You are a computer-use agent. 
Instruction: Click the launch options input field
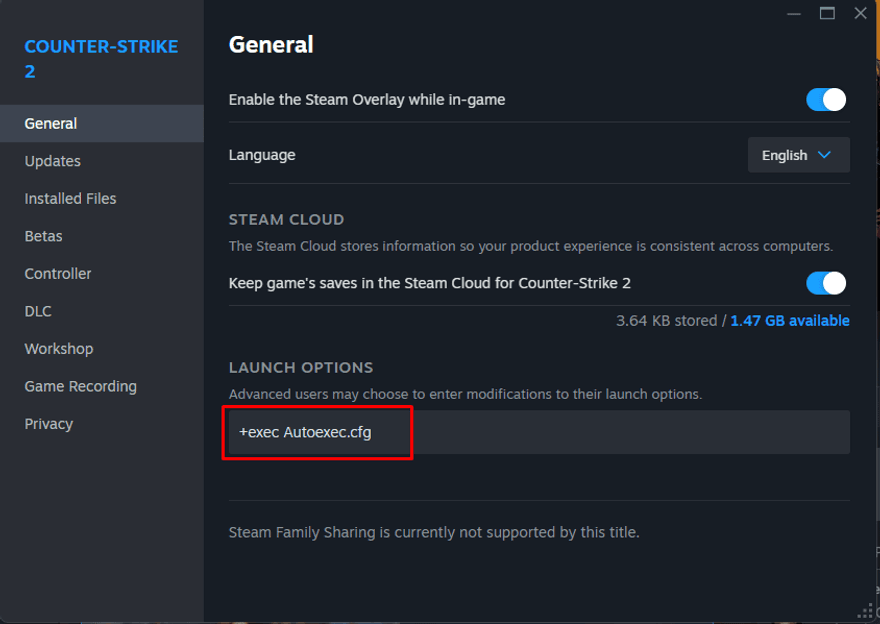click(x=540, y=432)
